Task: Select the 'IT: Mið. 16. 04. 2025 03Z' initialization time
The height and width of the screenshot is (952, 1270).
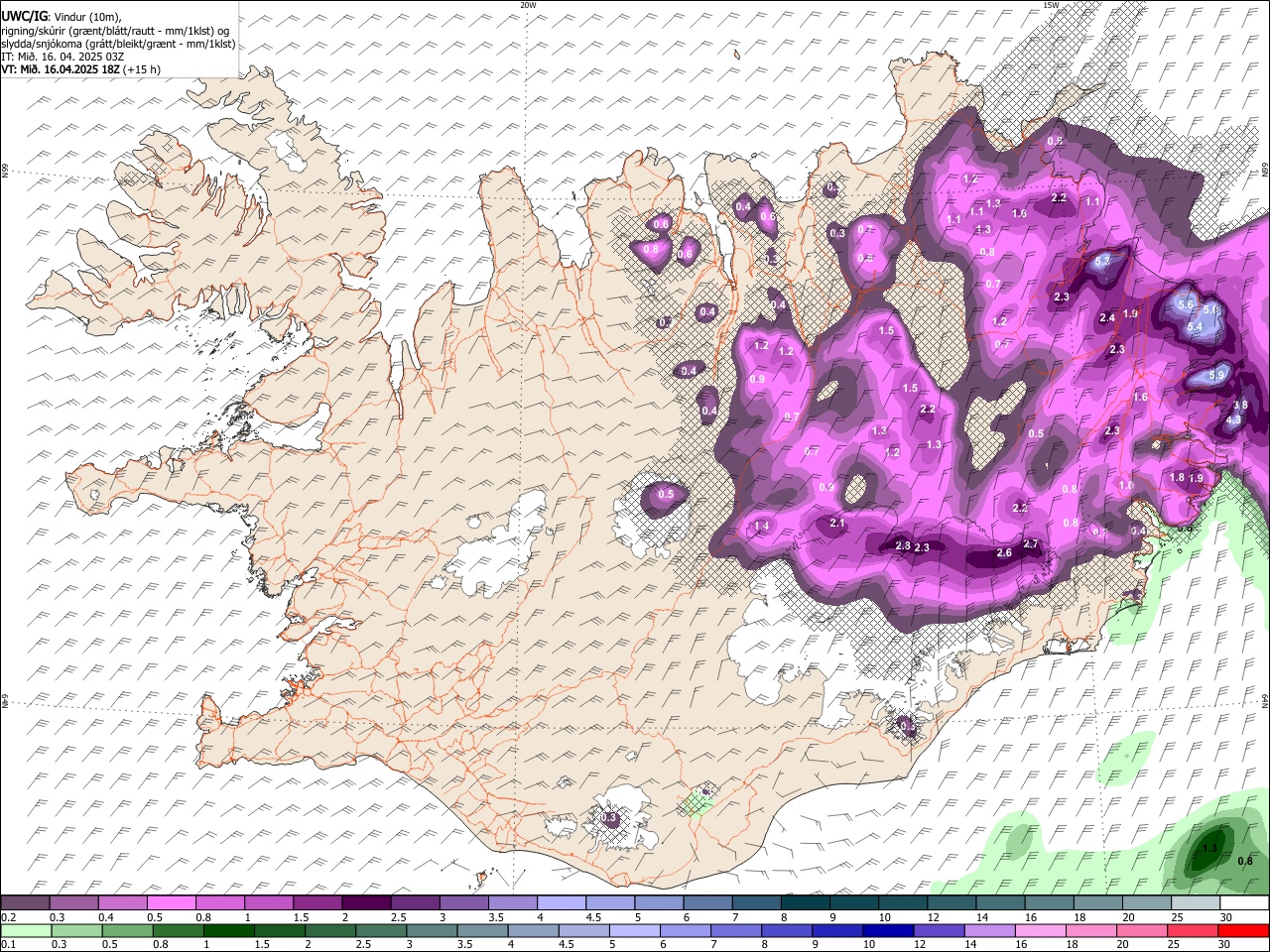Action: coord(63,57)
